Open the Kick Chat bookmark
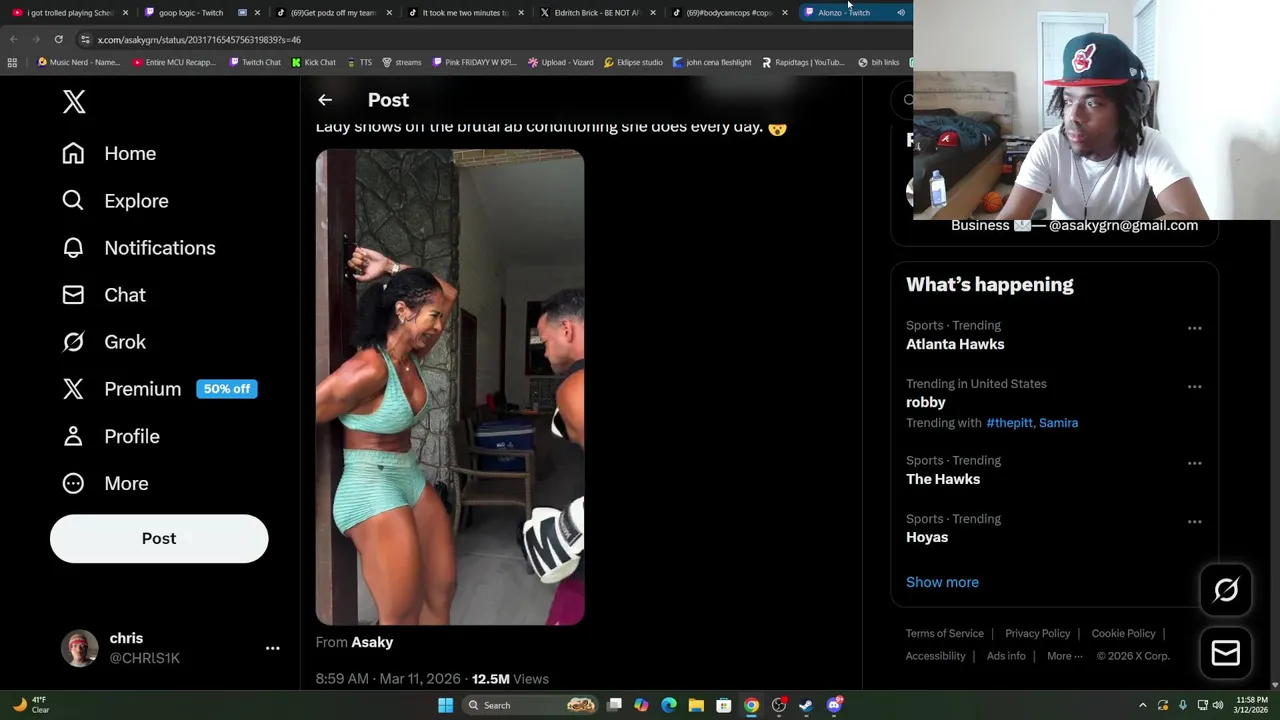 314,62
